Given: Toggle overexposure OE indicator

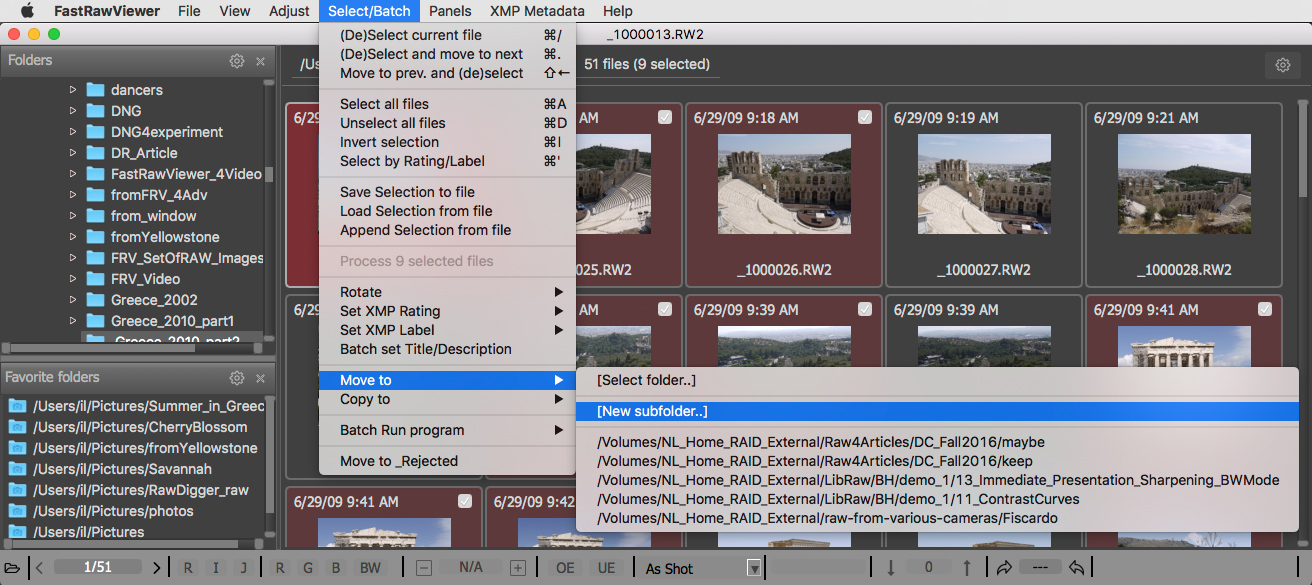Looking at the screenshot, I should pyautogui.click(x=566, y=568).
